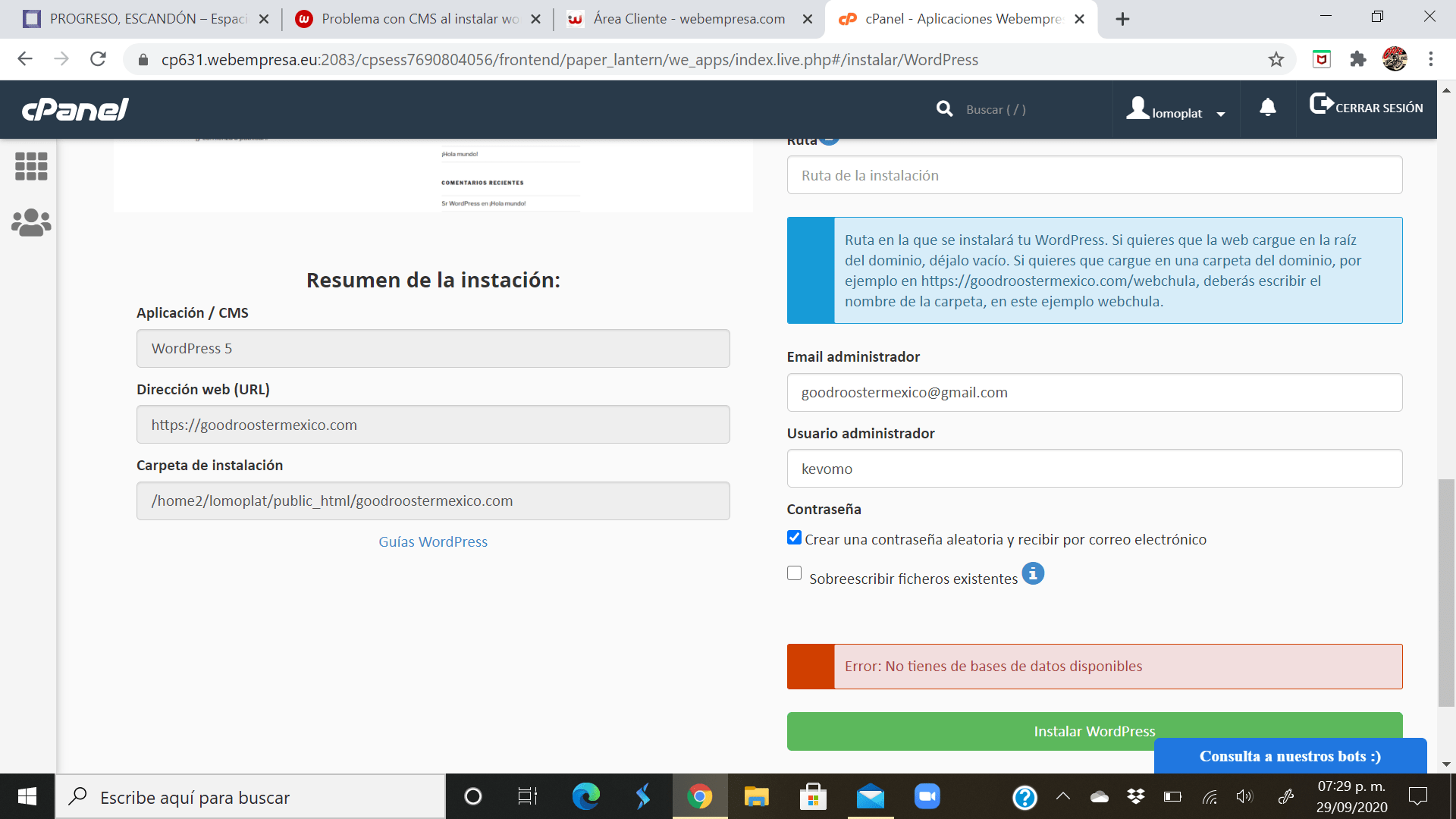Viewport: 1456px width, 819px height.
Task: Click CERRAR SESIÓN to log out
Action: [1367, 106]
